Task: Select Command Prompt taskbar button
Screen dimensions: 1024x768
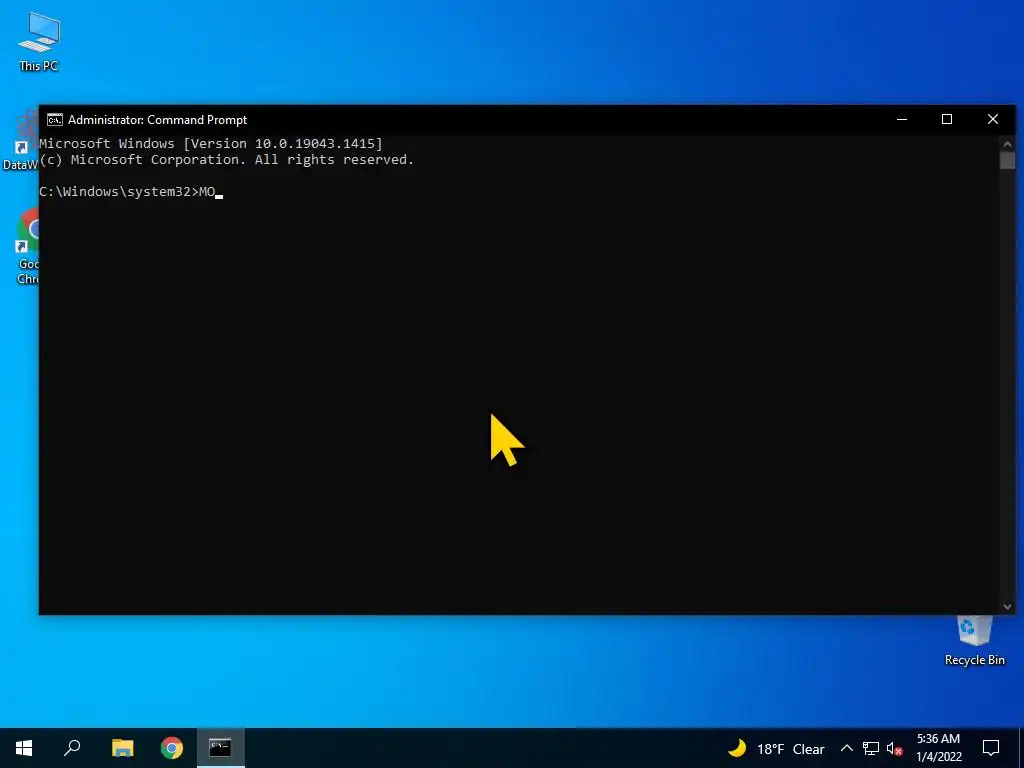Action: coord(221,748)
